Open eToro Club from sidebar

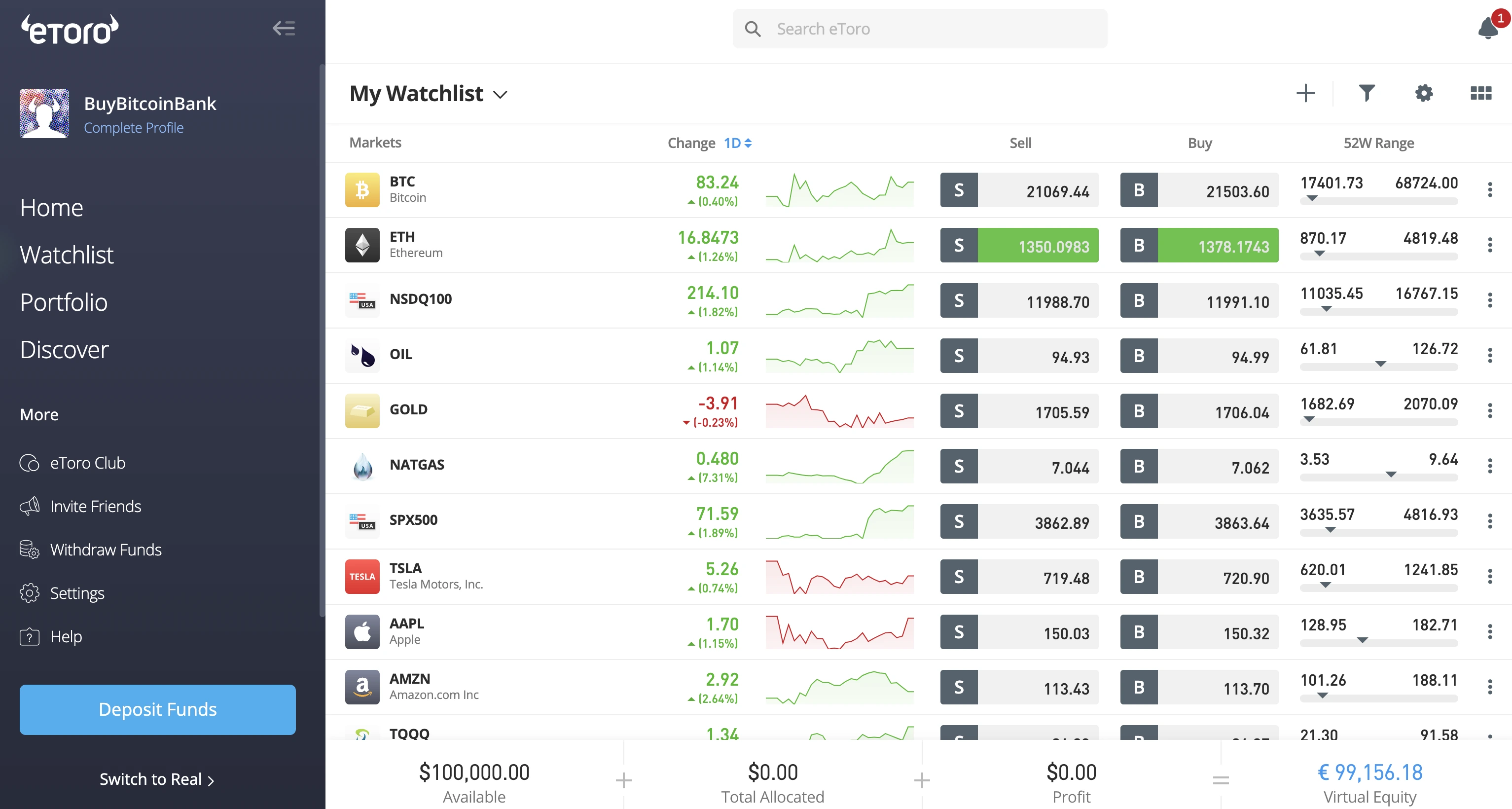coord(73,463)
